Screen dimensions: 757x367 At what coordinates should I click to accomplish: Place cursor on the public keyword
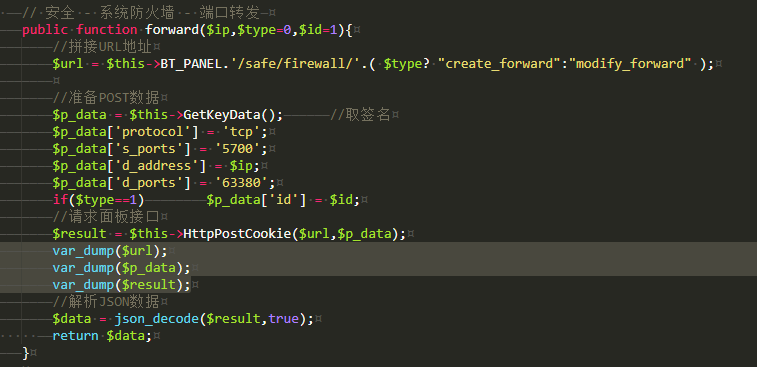pyautogui.click(x=45, y=30)
